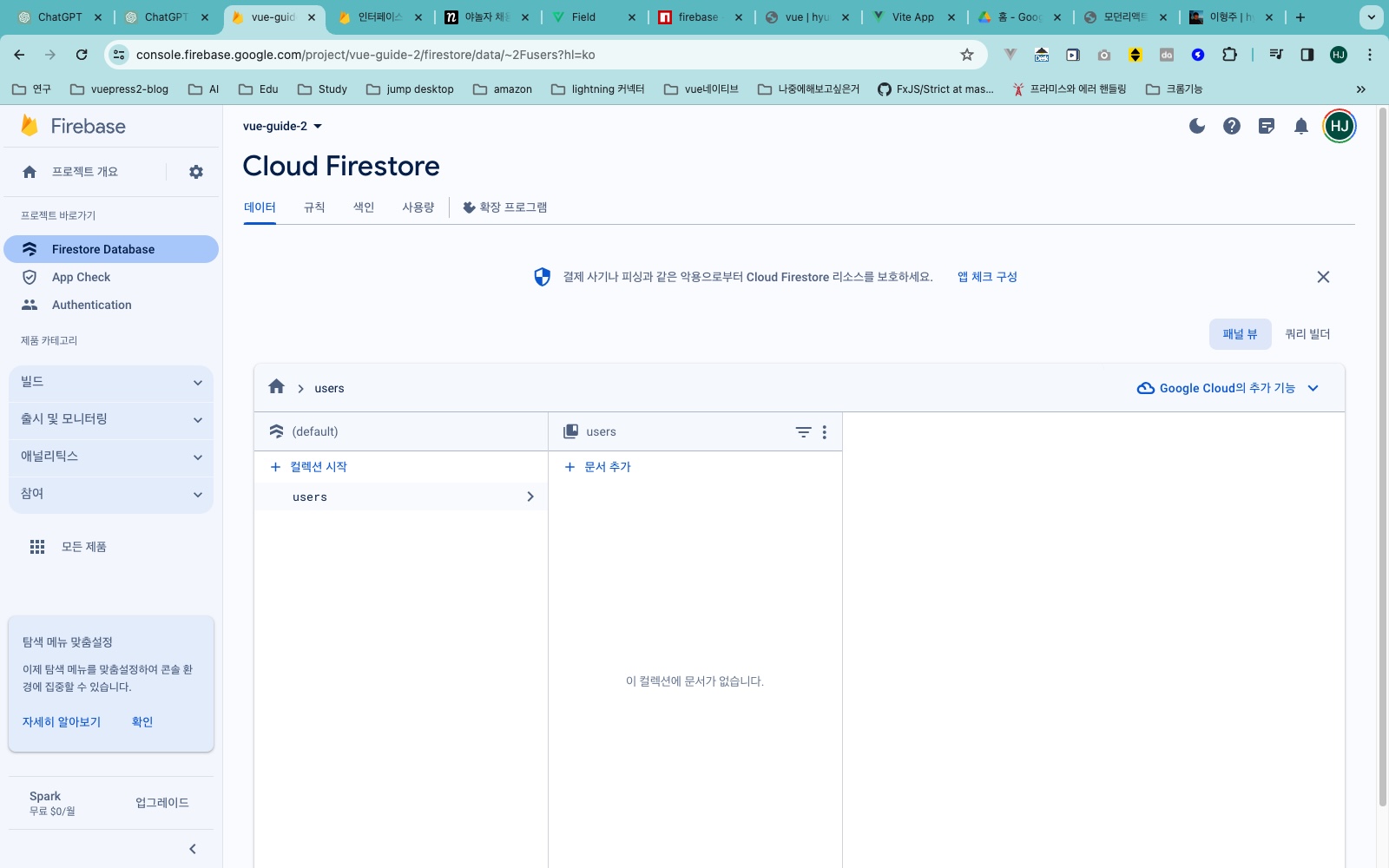This screenshot has width=1389, height=868.
Task: Expand the 빌드 category
Action: tap(111, 382)
